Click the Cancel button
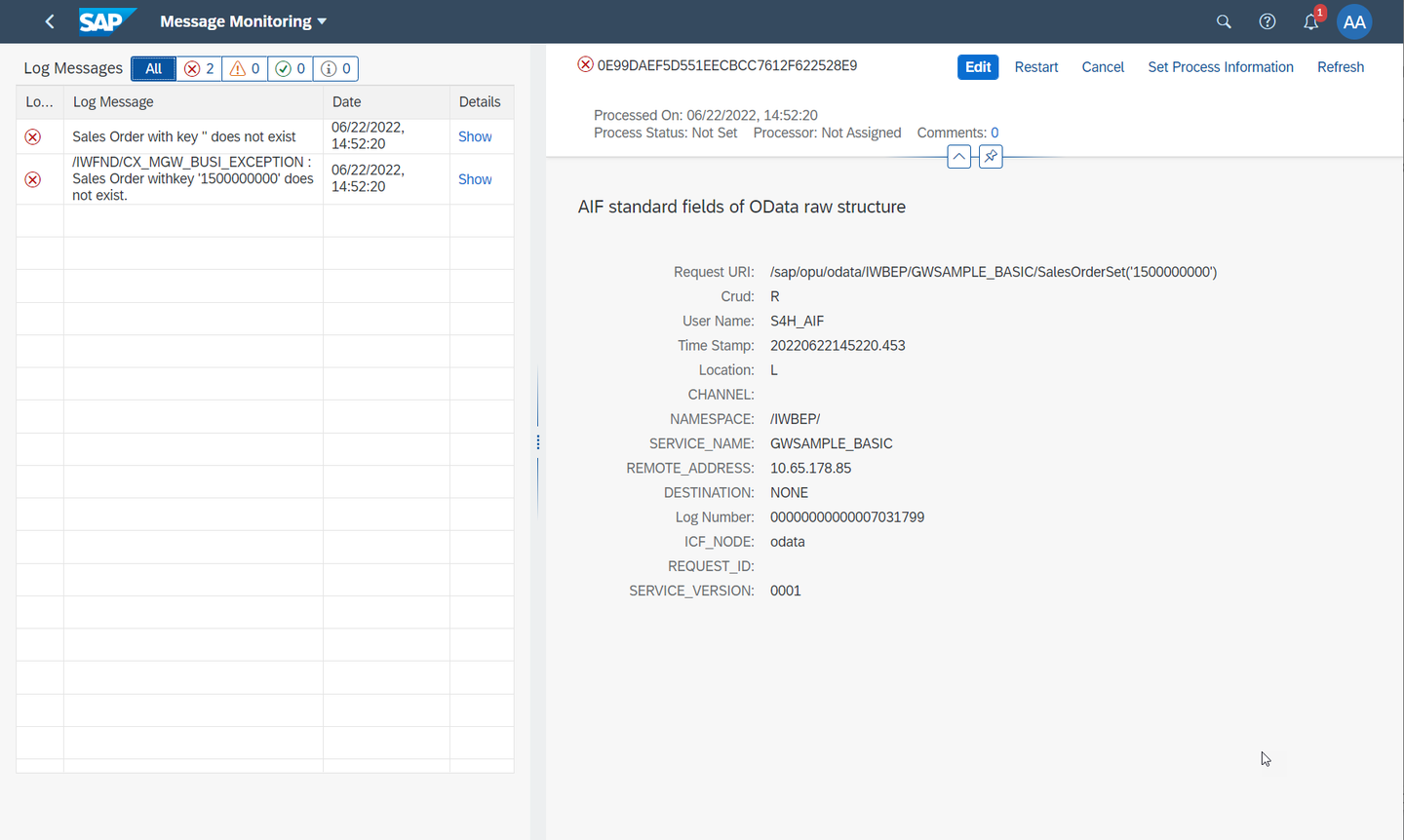The image size is (1404, 840). pyautogui.click(x=1103, y=67)
